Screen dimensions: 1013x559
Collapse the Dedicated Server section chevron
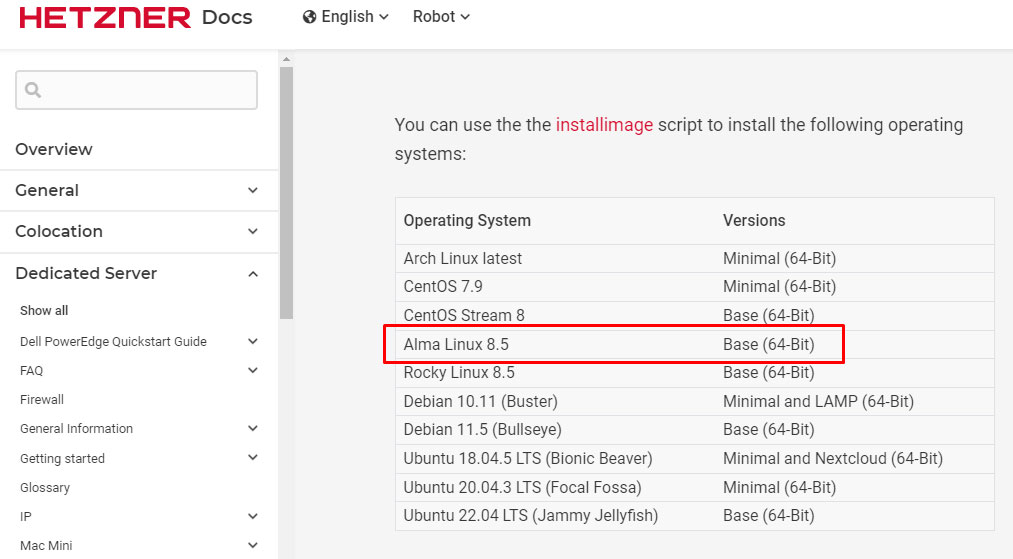coord(253,274)
